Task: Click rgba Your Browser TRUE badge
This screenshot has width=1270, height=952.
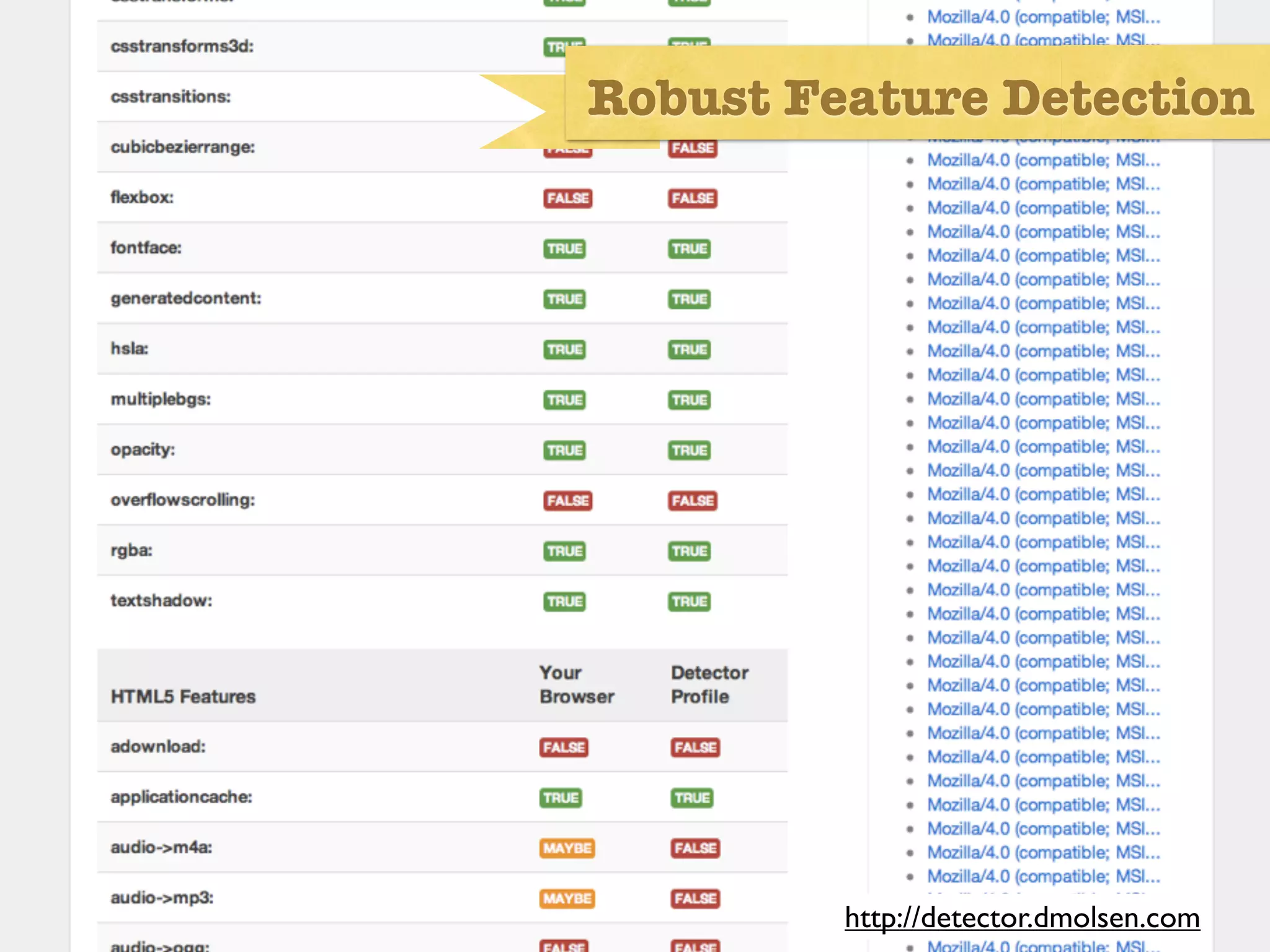Action: [564, 552]
